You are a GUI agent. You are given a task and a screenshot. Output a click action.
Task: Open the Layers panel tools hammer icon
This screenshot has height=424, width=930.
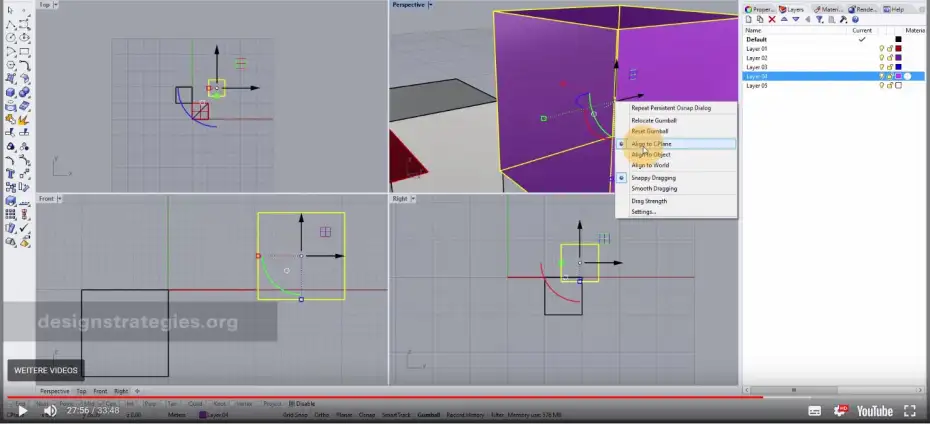(x=843, y=20)
